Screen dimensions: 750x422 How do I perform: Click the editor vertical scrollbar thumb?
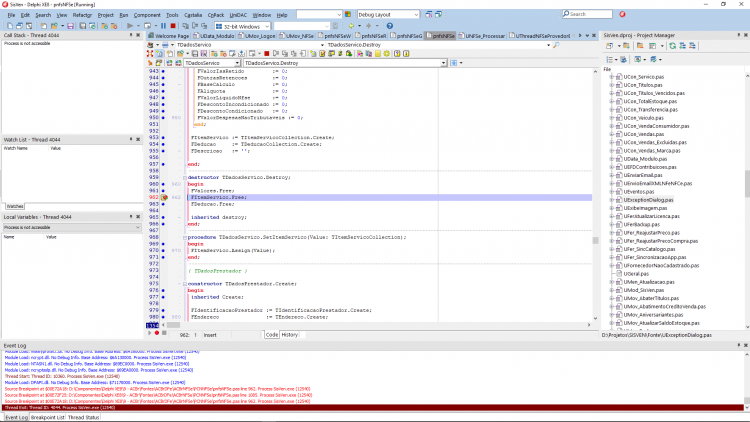(596, 241)
